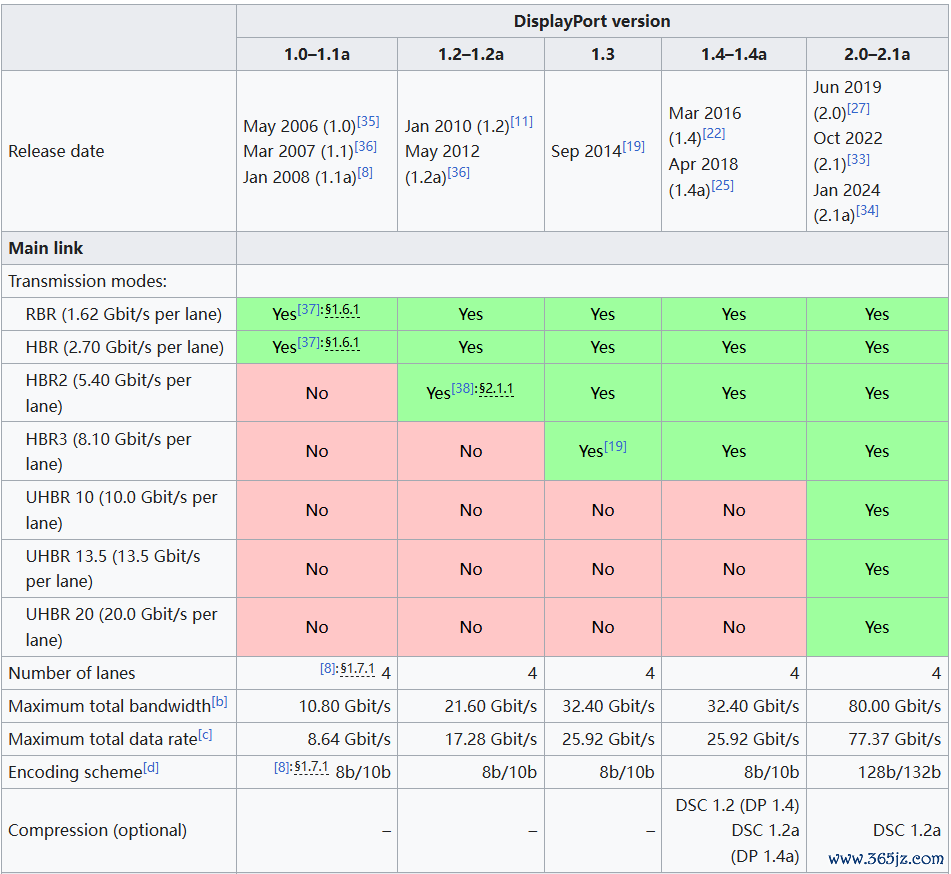Open footnote [b] after Maximum total bandwidth

pyautogui.click(x=220, y=702)
